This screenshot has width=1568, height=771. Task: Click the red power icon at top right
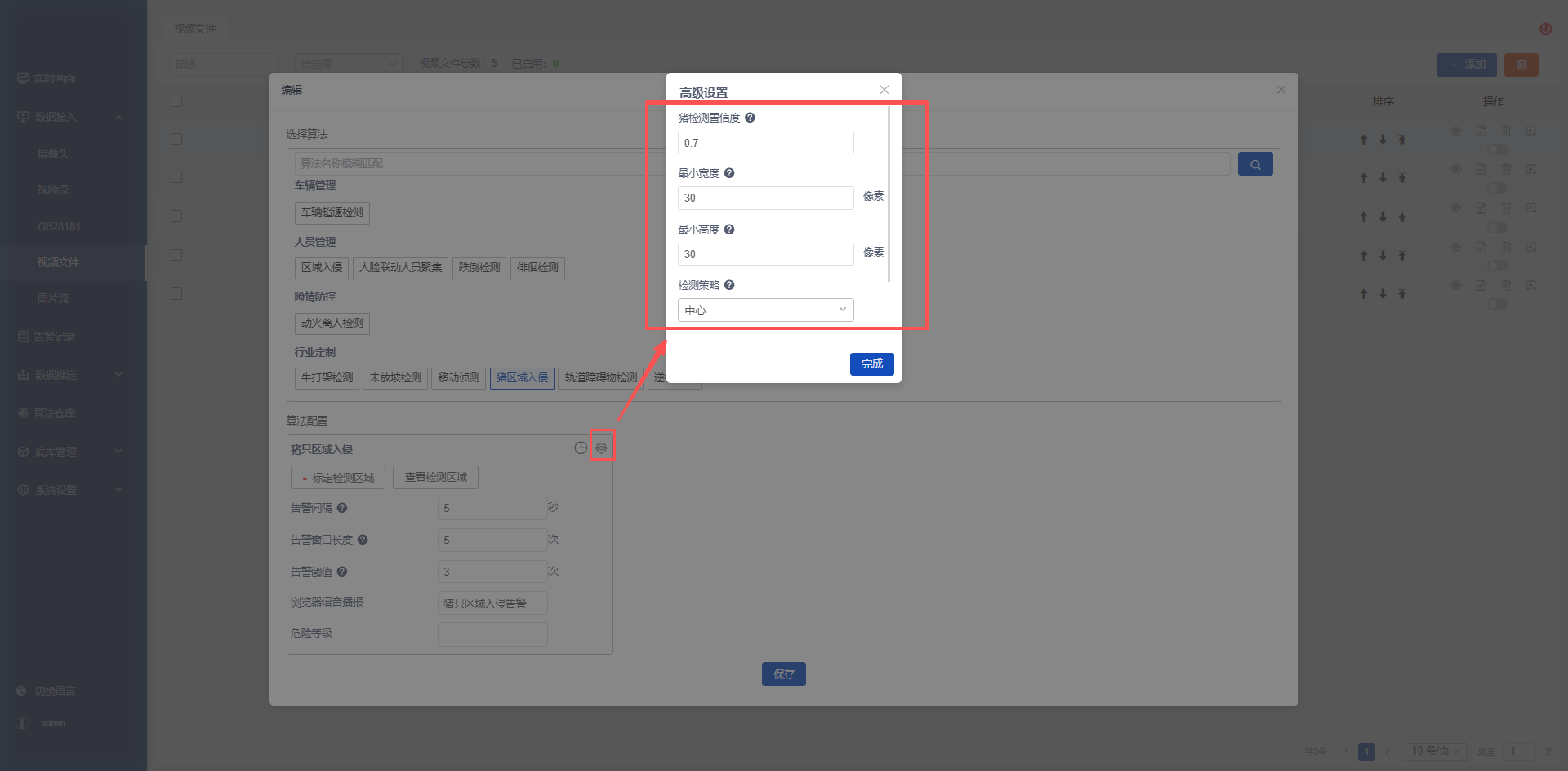pyautogui.click(x=1546, y=29)
